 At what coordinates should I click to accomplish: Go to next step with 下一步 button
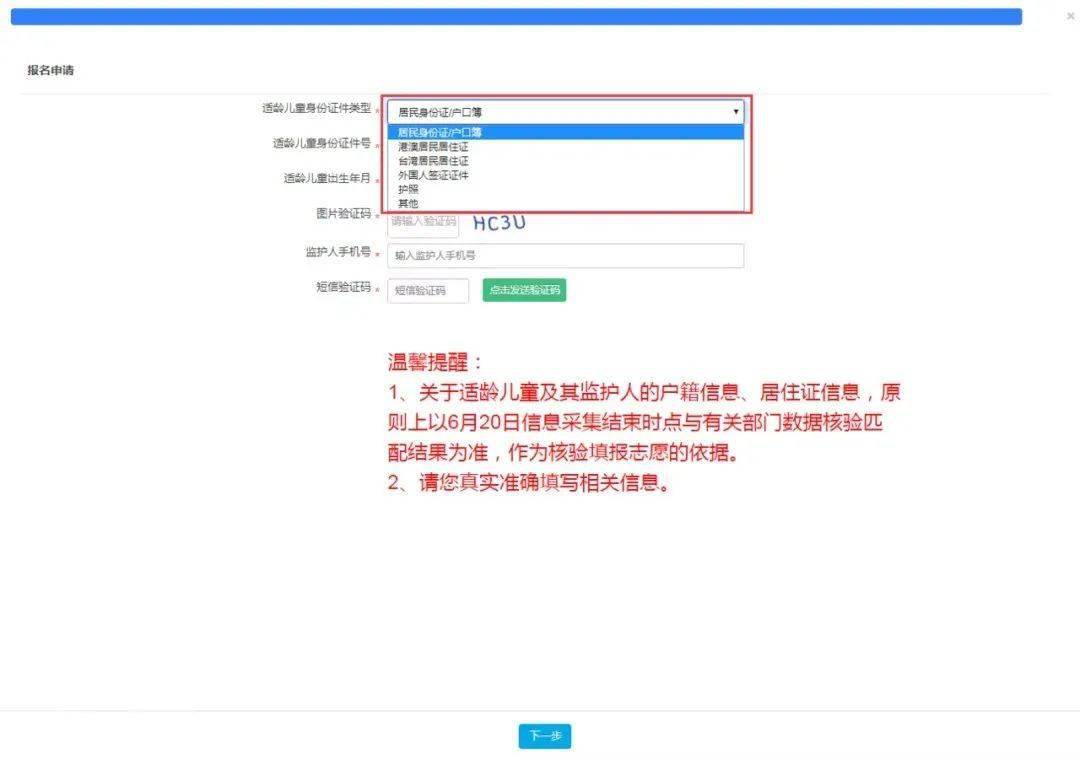[545, 736]
